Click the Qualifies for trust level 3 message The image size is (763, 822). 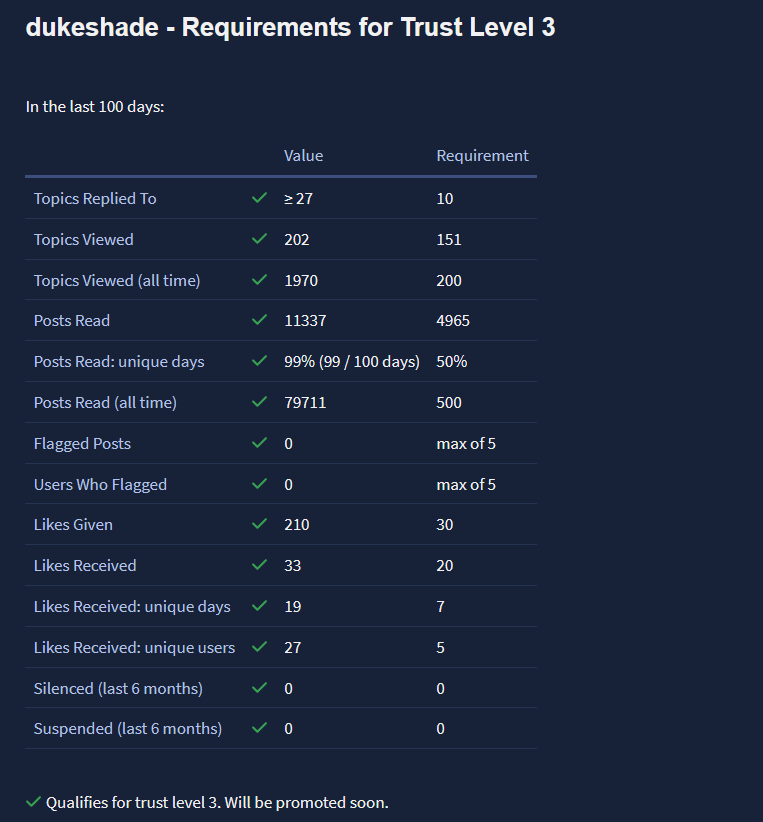tap(217, 802)
